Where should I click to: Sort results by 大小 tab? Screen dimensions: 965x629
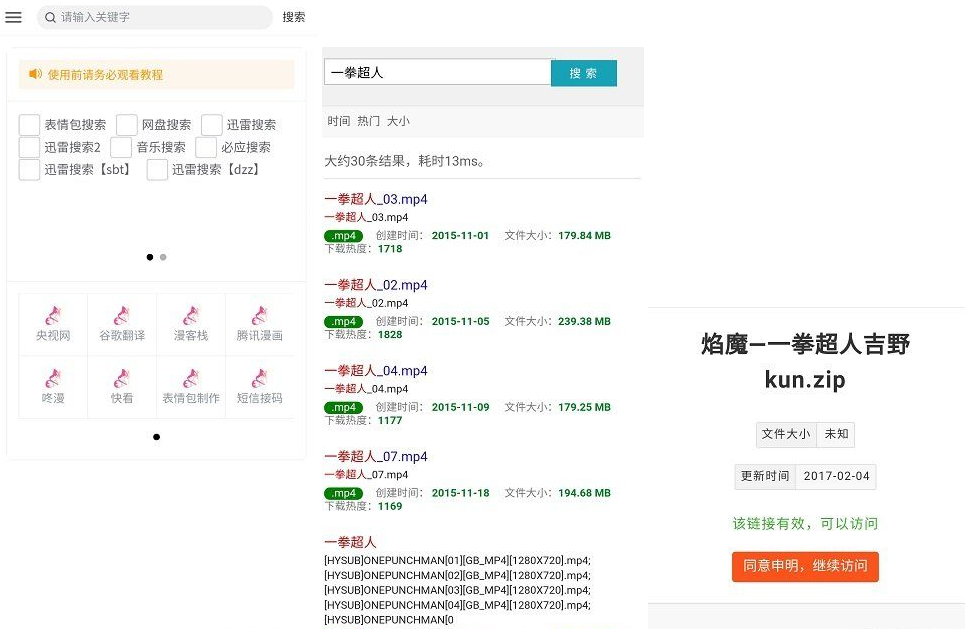[x=398, y=121]
